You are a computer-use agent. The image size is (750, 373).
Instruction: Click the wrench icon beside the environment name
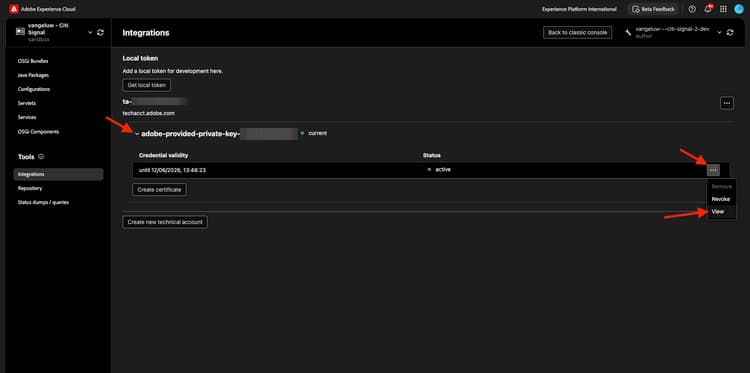pyautogui.click(x=629, y=33)
